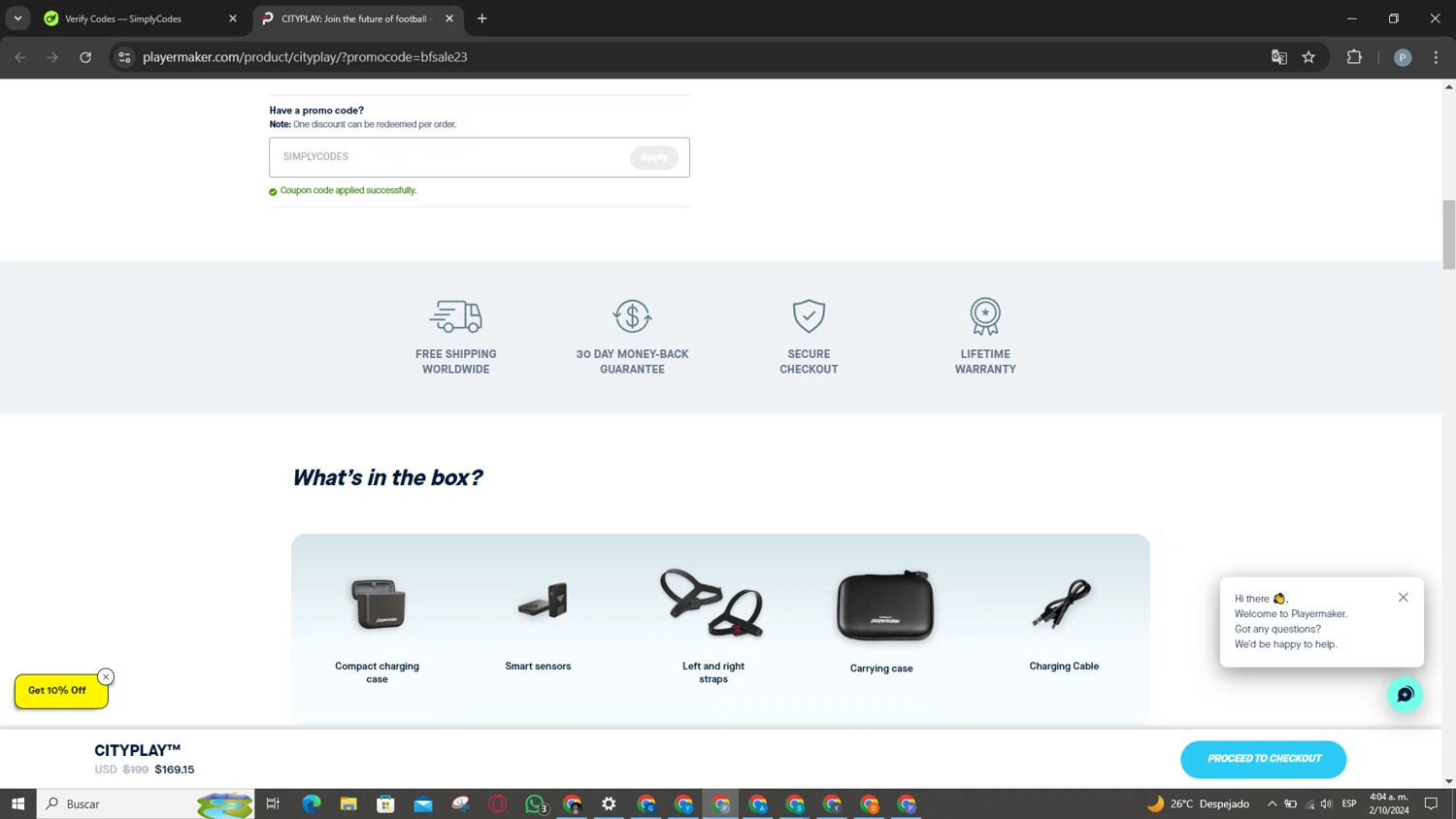Select the CITYPLAY browser tab
The width and height of the screenshot is (1456, 819).
356,18
